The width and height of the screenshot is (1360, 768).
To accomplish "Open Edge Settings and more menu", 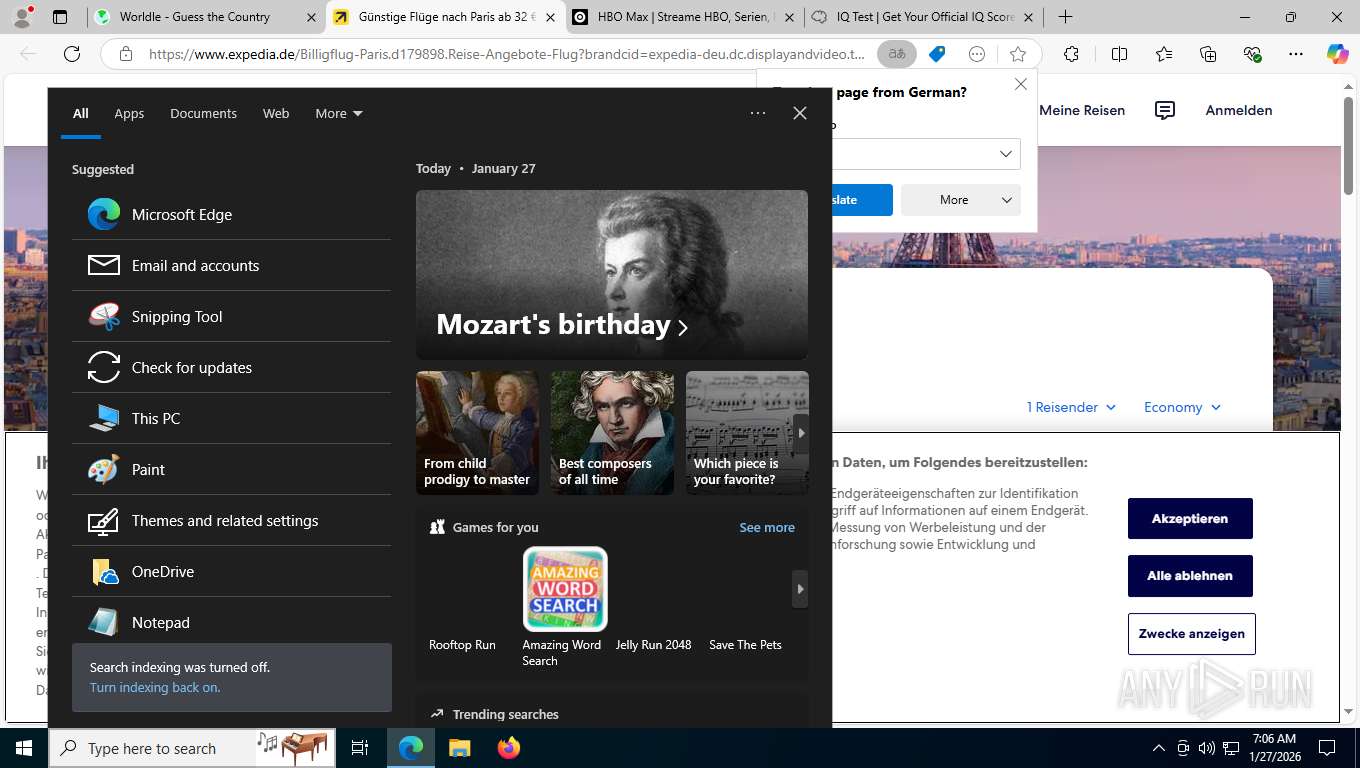I will pyautogui.click(x=1296, y=54).
